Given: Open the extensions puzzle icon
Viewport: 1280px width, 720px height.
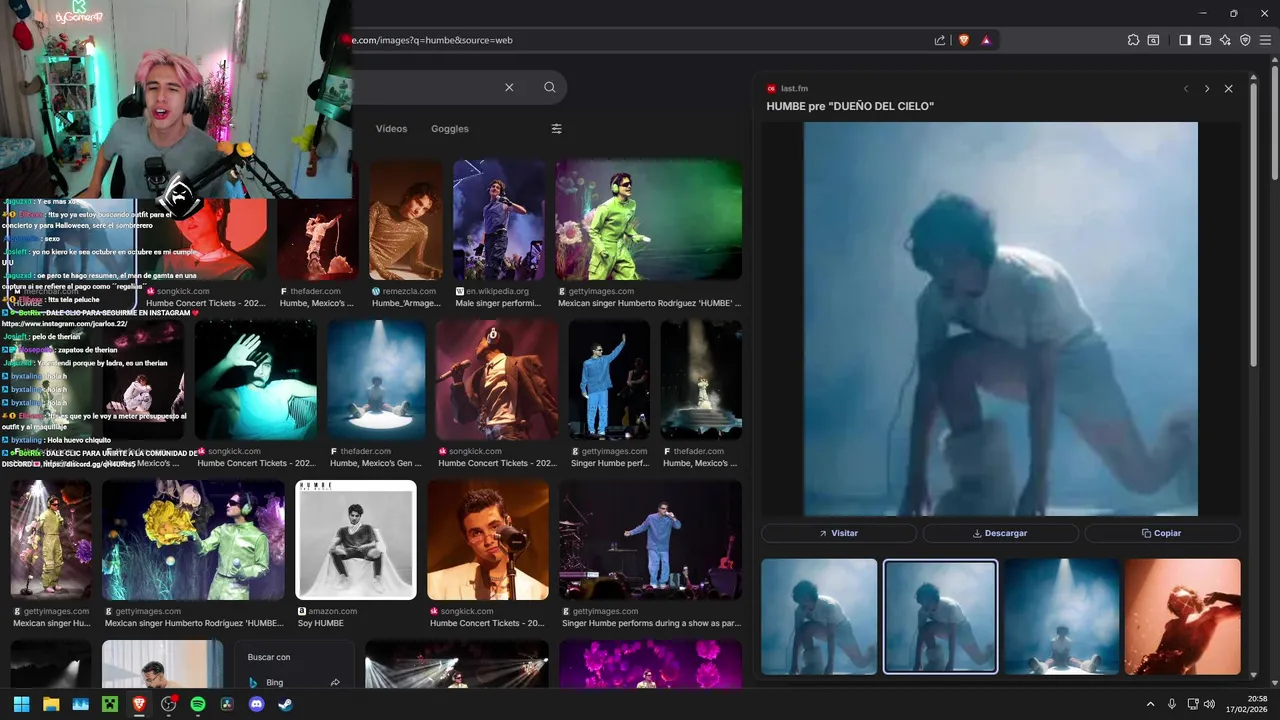Looking at the screenshot, I should pos(1133,40).
